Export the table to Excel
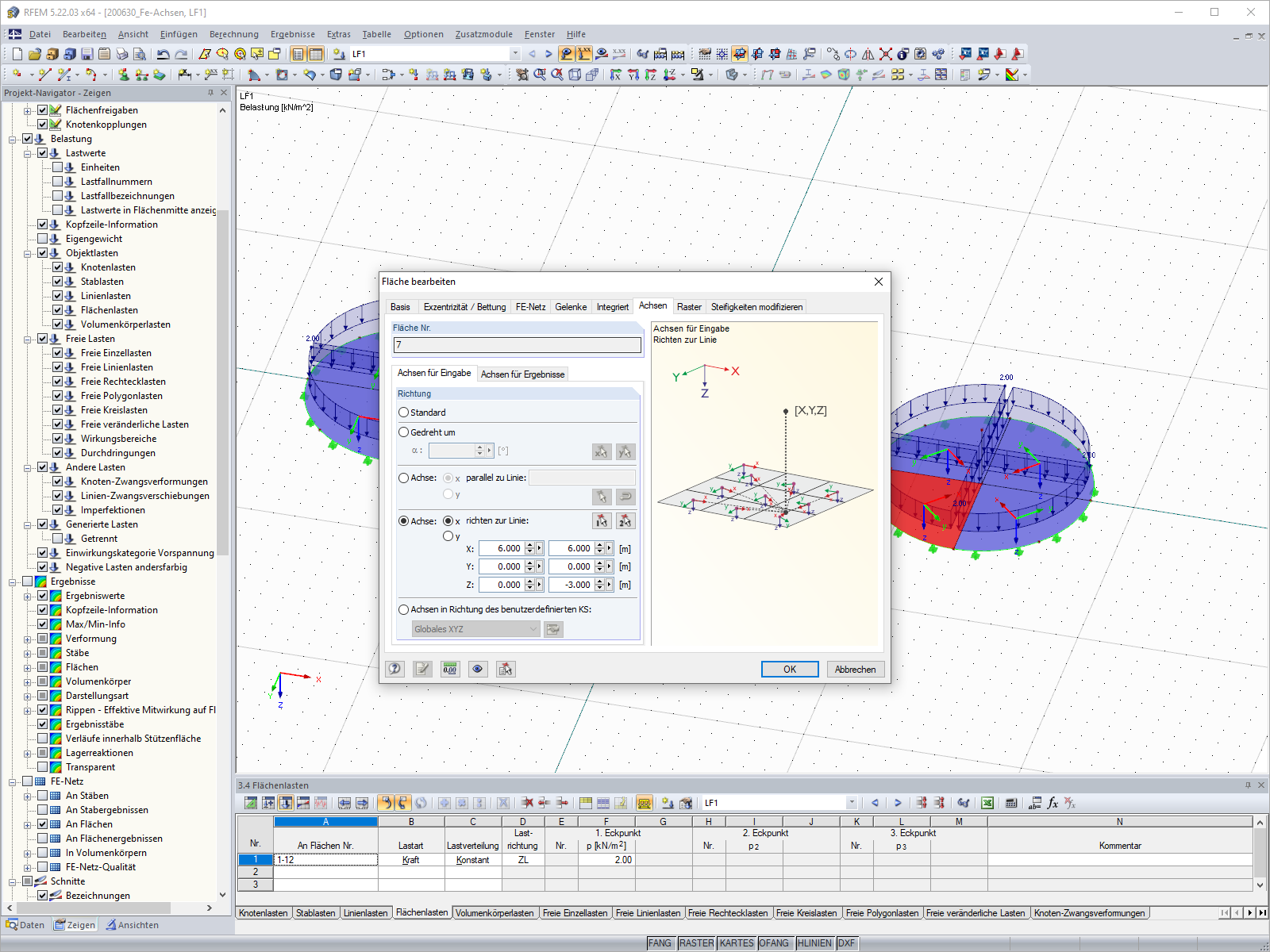Viewport: 1270px width, 952px height. pos(987,802)
